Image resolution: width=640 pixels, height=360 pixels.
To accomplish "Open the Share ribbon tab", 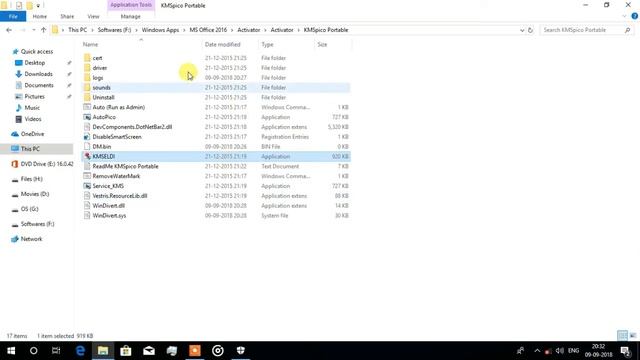I will 67,16.
